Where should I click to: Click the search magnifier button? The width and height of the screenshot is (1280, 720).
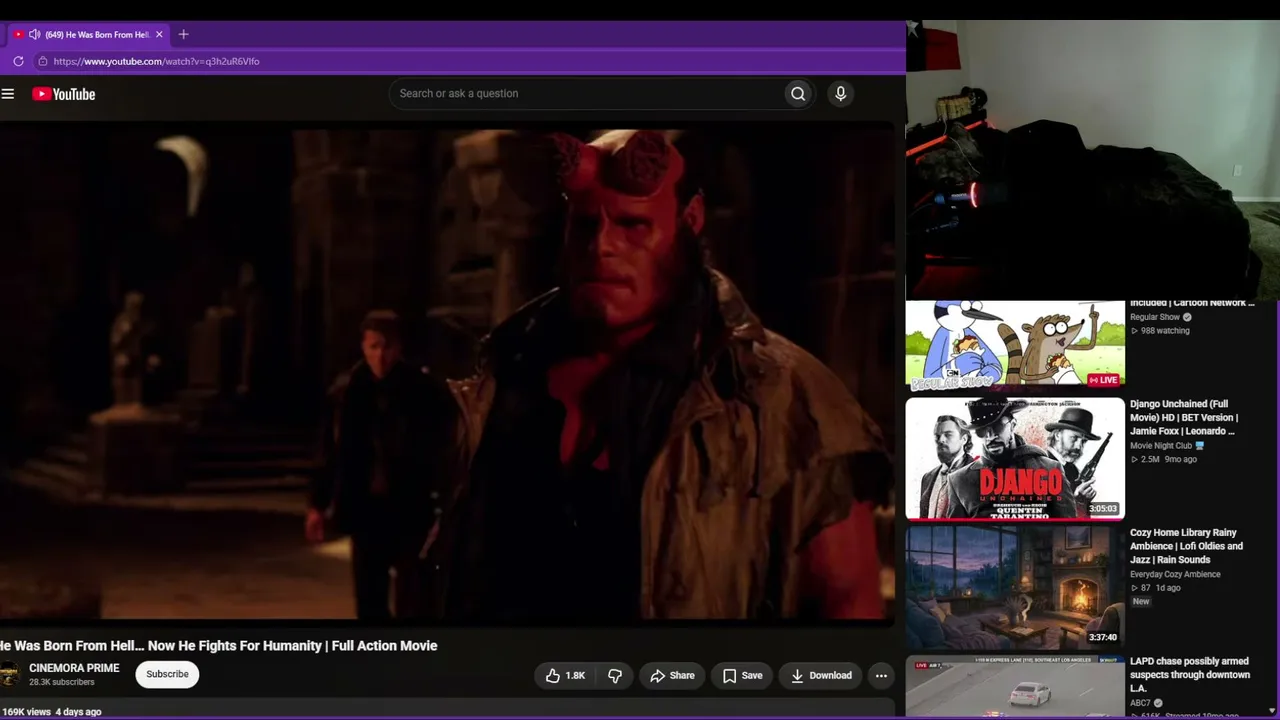pyautogui.click(x=798, y=94)
